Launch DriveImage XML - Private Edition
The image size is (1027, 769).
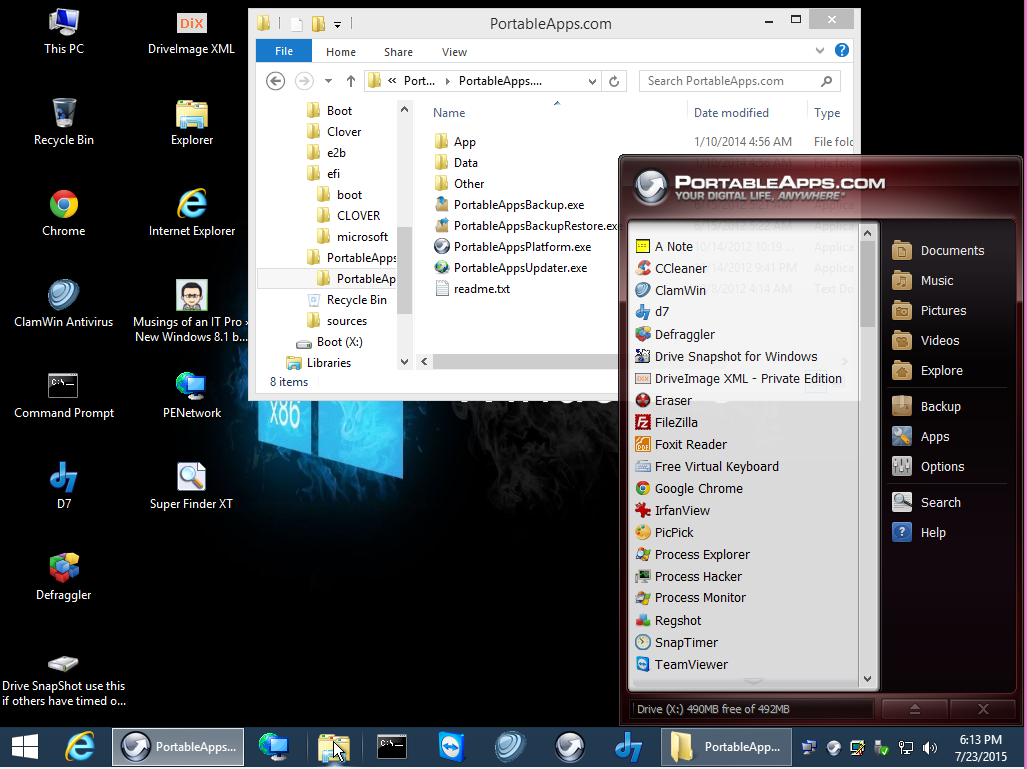coord(738,379)
